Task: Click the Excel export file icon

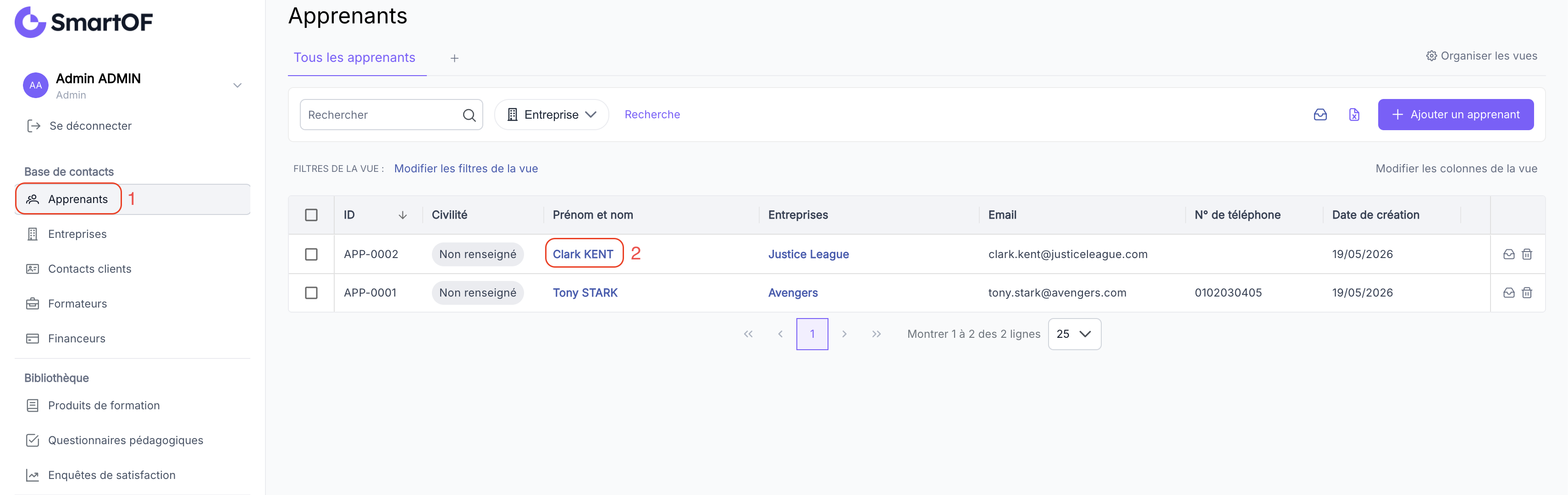Action: click(1354, 115)
